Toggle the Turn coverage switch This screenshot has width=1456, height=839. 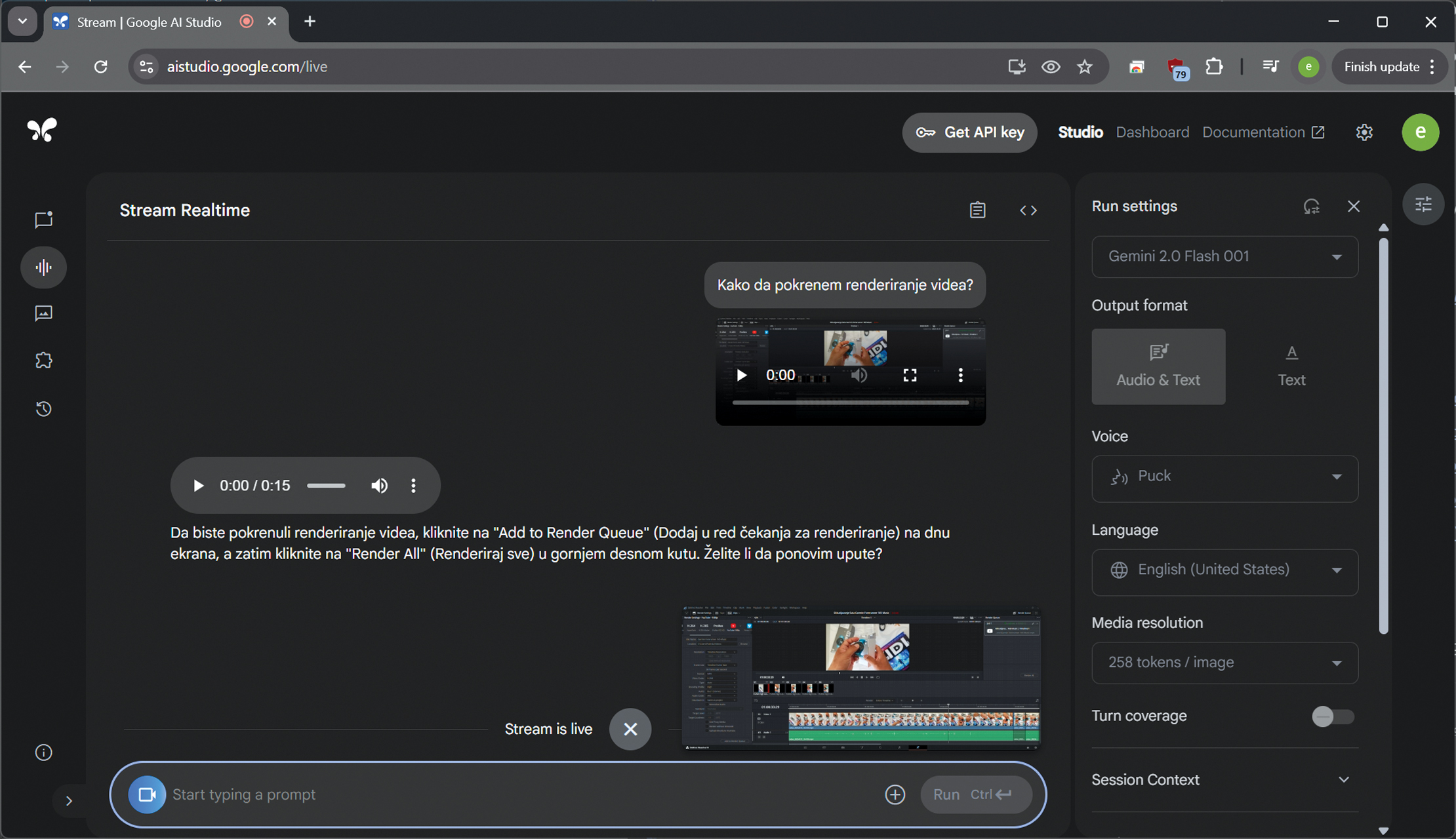(x=1332, y=716)
